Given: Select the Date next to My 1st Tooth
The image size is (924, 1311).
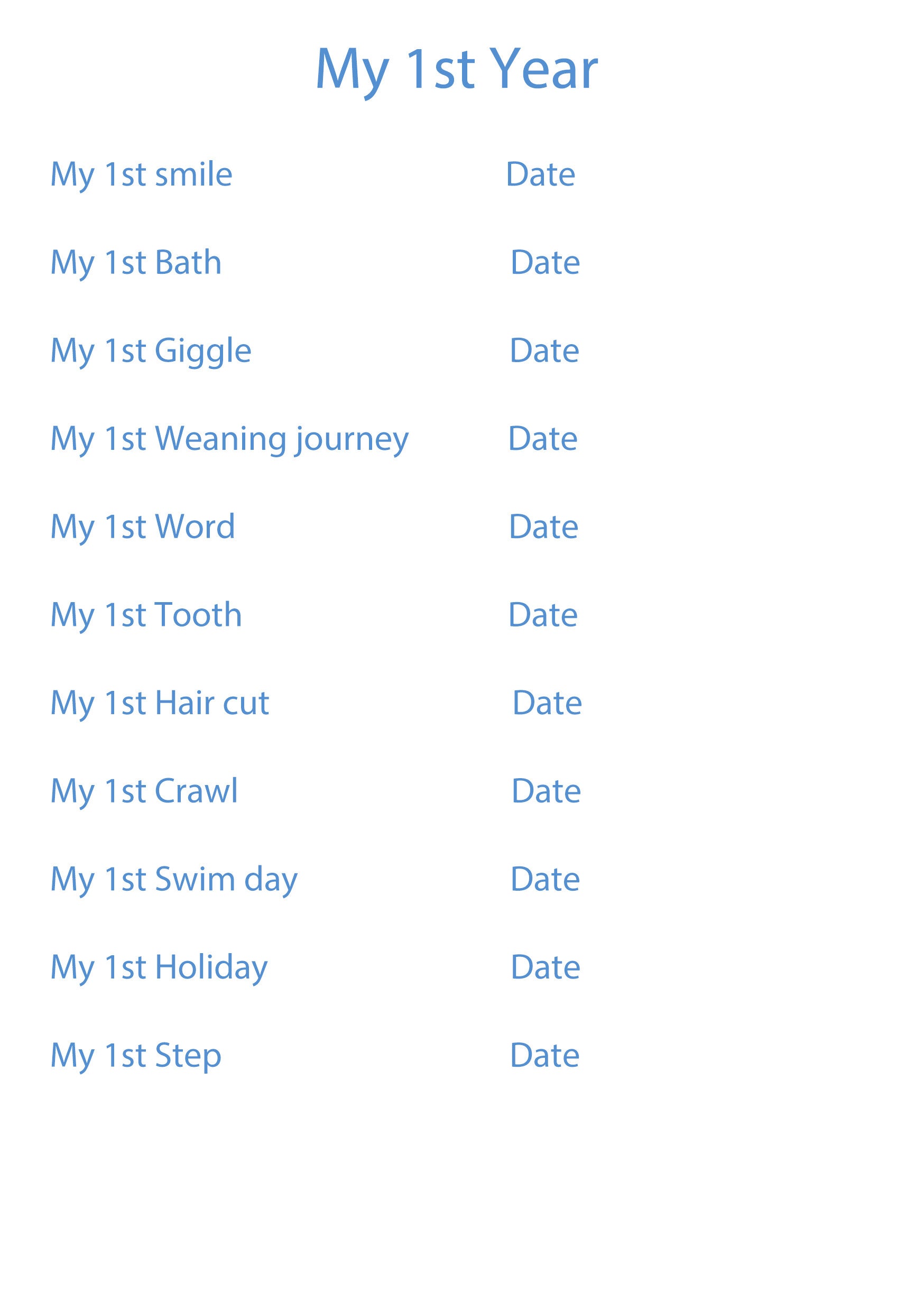Looking at the screenshot, I should pos(542,615).
